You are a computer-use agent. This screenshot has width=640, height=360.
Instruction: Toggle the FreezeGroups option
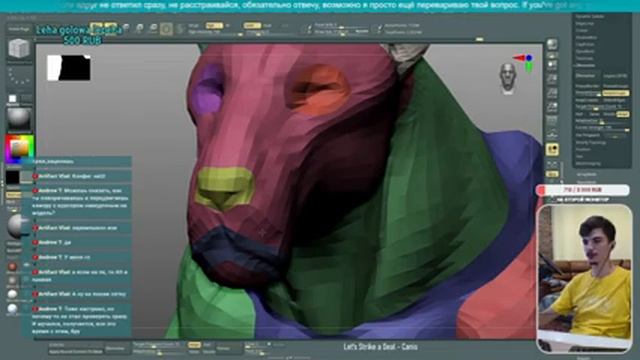point(616,86)
